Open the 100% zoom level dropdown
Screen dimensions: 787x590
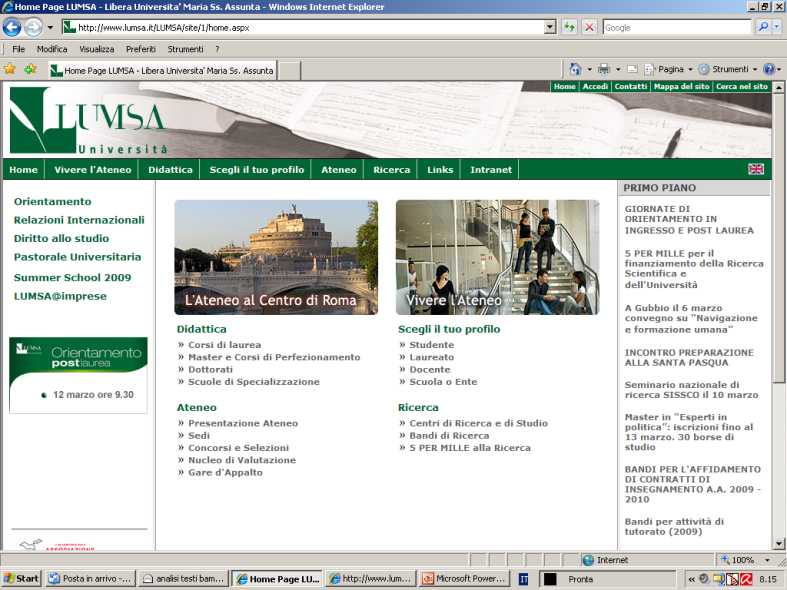coord(767,559)
